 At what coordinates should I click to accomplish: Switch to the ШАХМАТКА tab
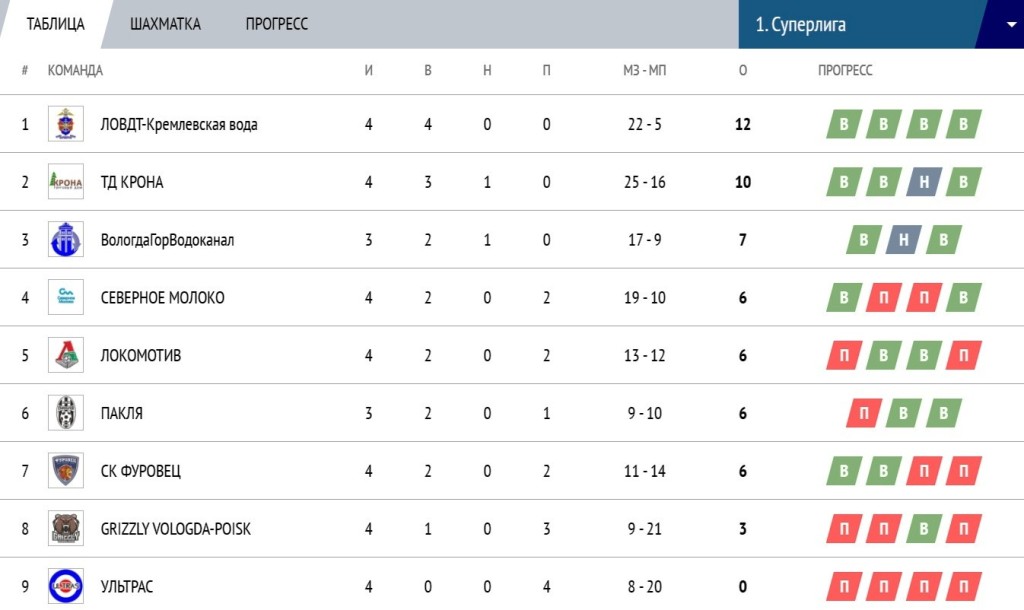pos(165,24)
